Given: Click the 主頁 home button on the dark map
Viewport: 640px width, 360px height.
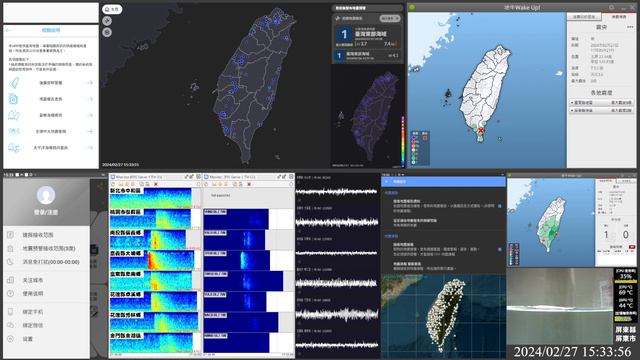Looking at the screenshot, I should click(112, 9).
